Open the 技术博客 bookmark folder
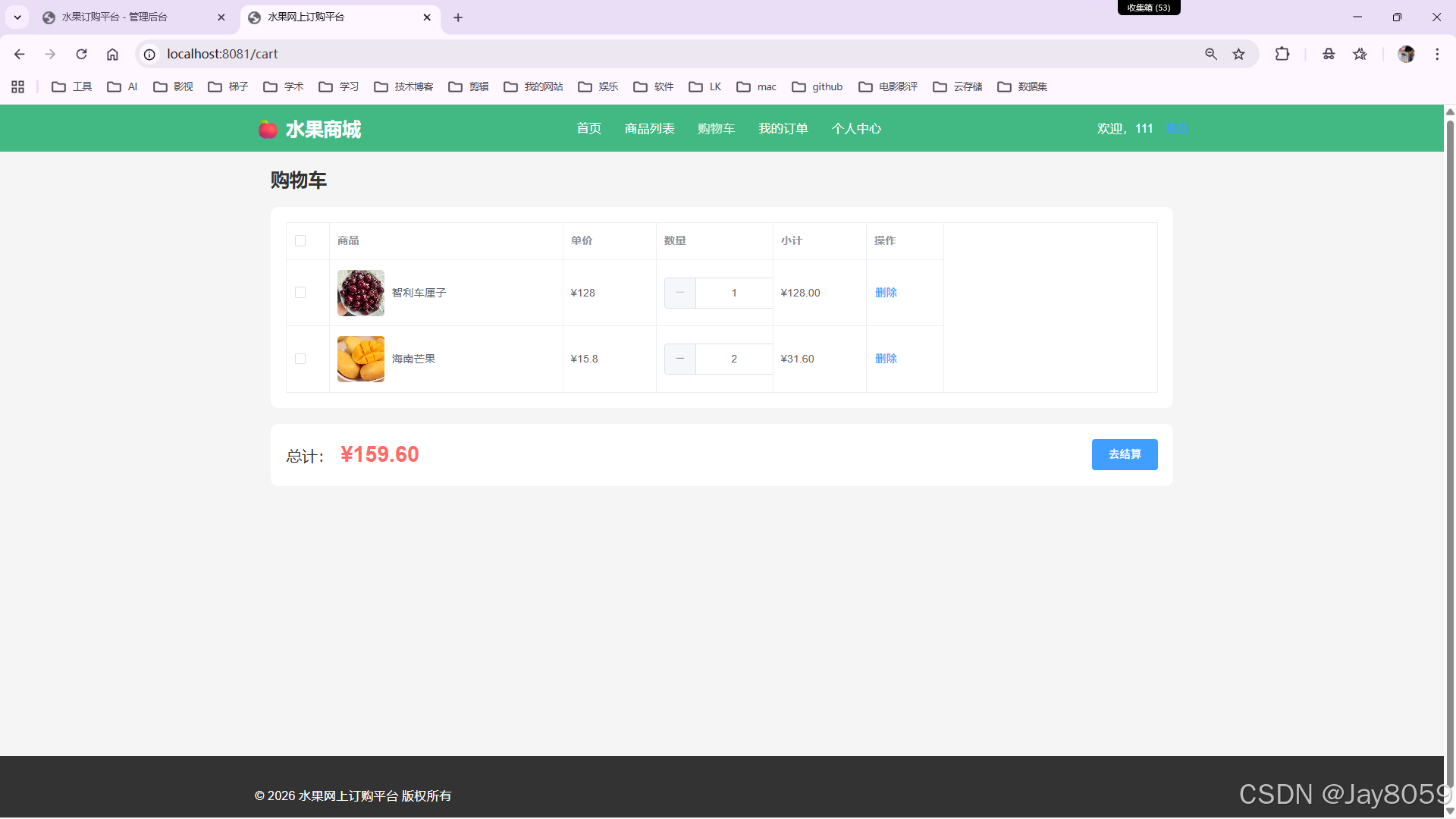The image size is (1456, 819). click(x=403, y=86)
